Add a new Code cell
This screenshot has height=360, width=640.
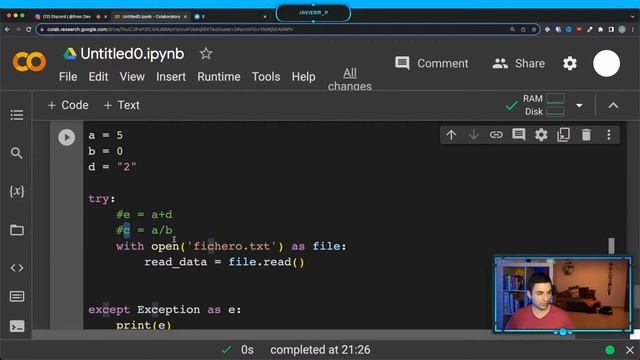[68, 105]
